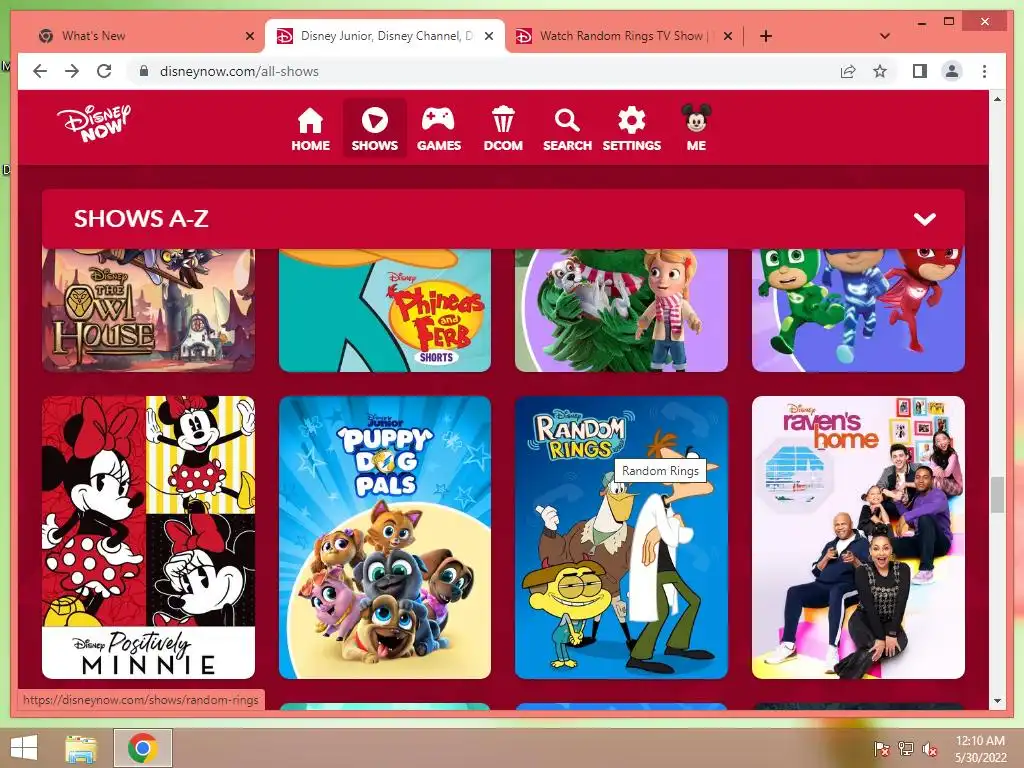This screenshot has height=768, width=1024.
Task: Open muted volume tray icon
Action: click(929, 748)
